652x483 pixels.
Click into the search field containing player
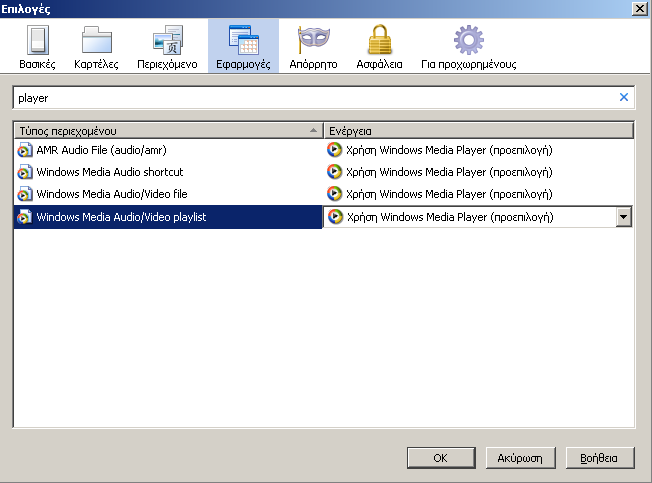click(x=316, y=98)
